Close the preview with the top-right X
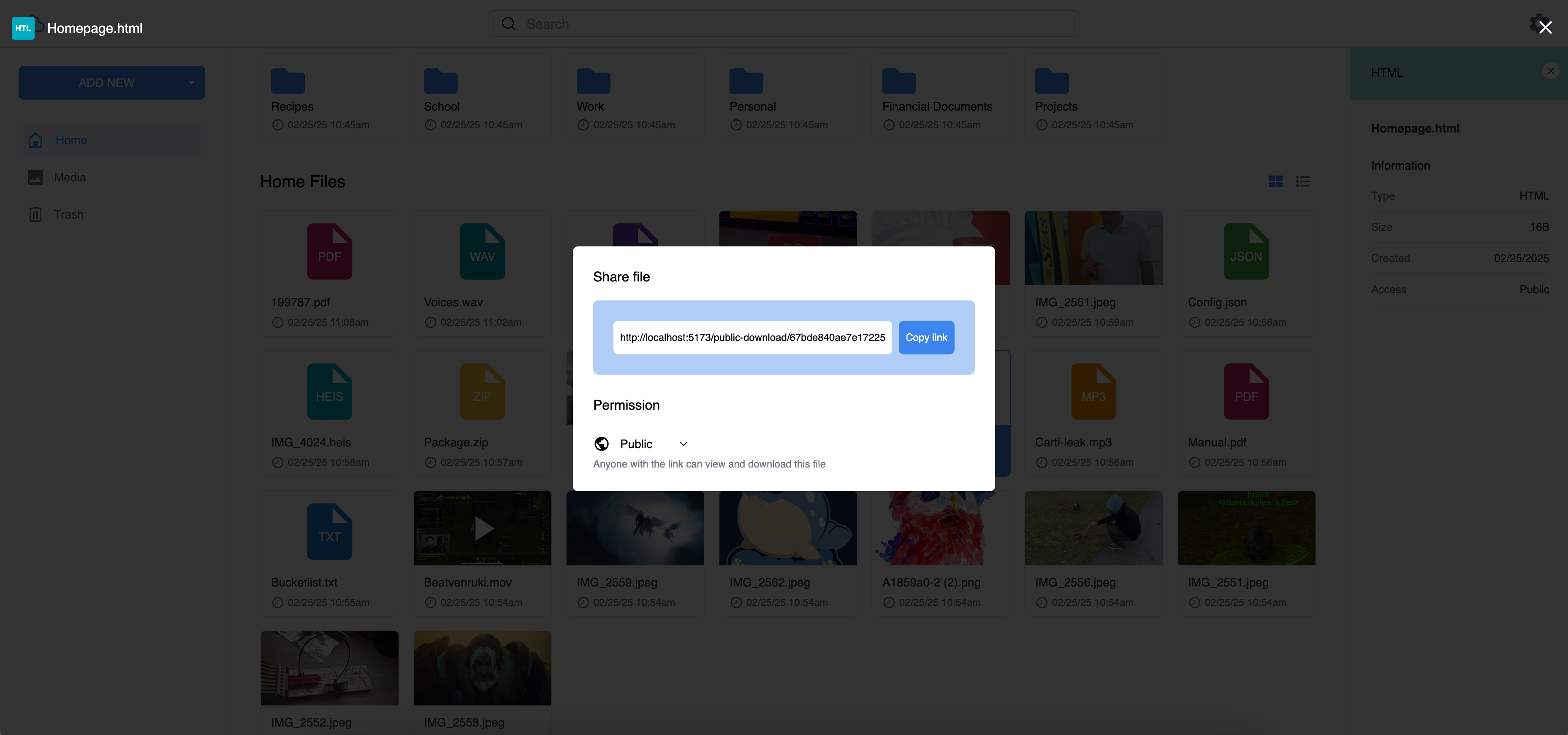Viewport: 1568px width, 735px height. (1545, 27)
